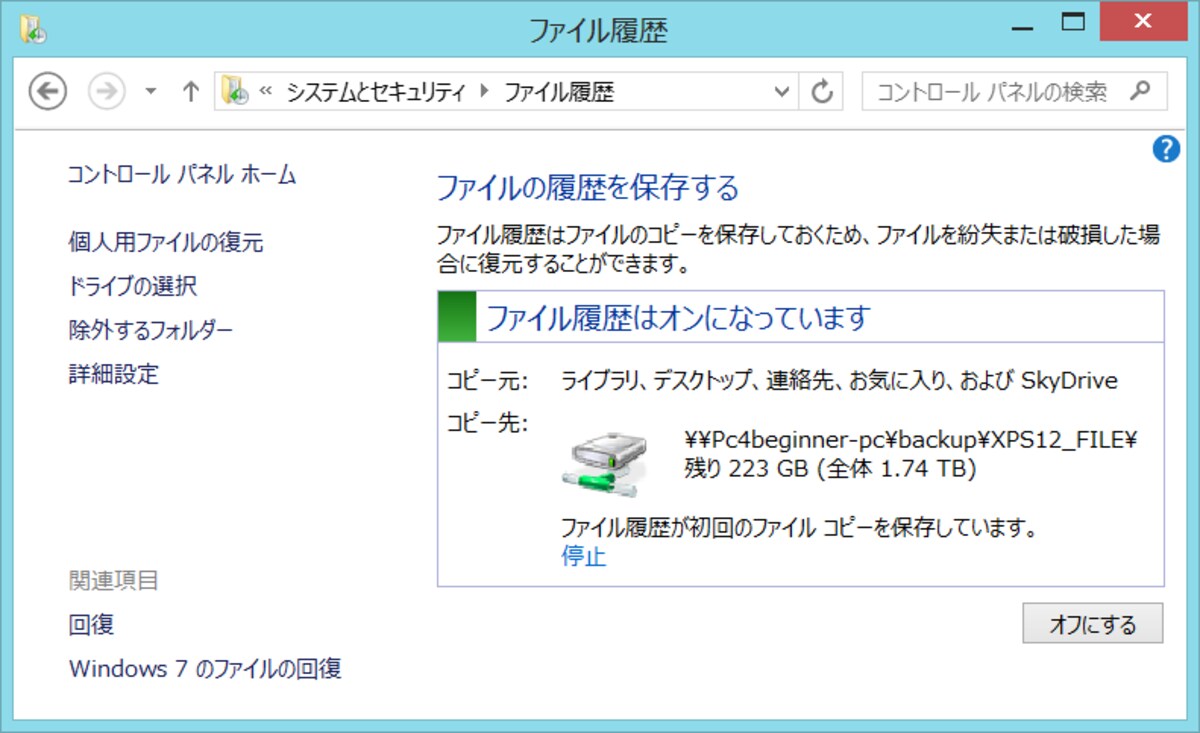Click the Forward navigation arrow
The image size is (1200, 733).
(x=106, y=92)
